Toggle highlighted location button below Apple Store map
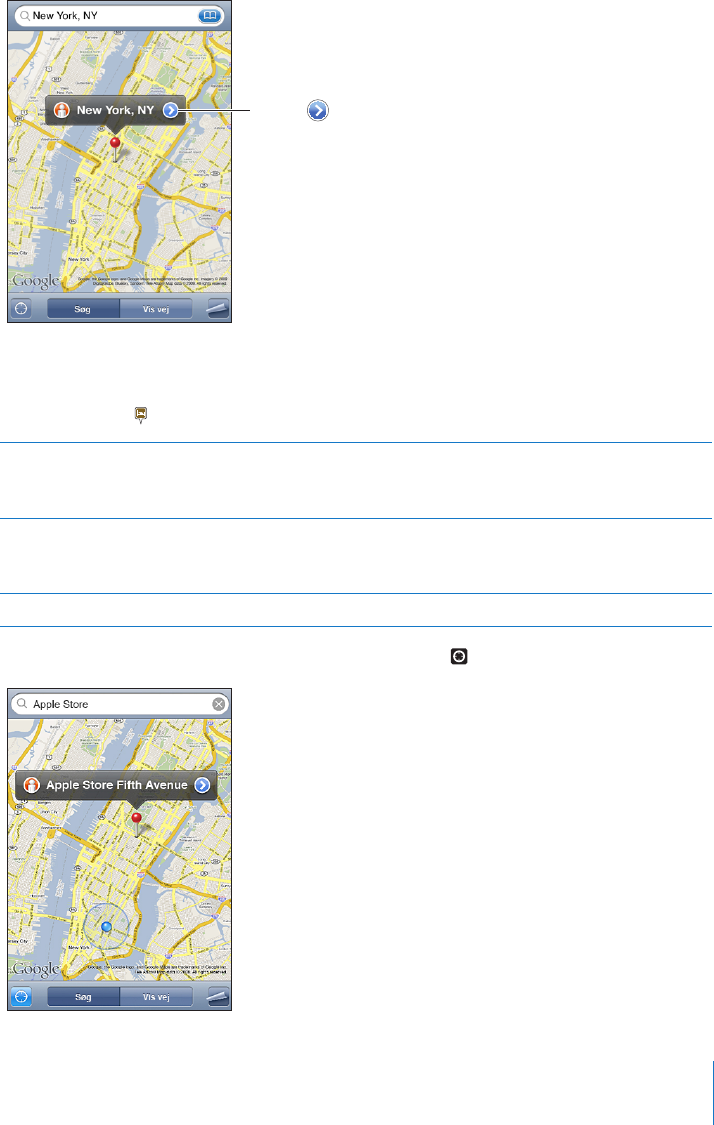 [x=22, y=997]
